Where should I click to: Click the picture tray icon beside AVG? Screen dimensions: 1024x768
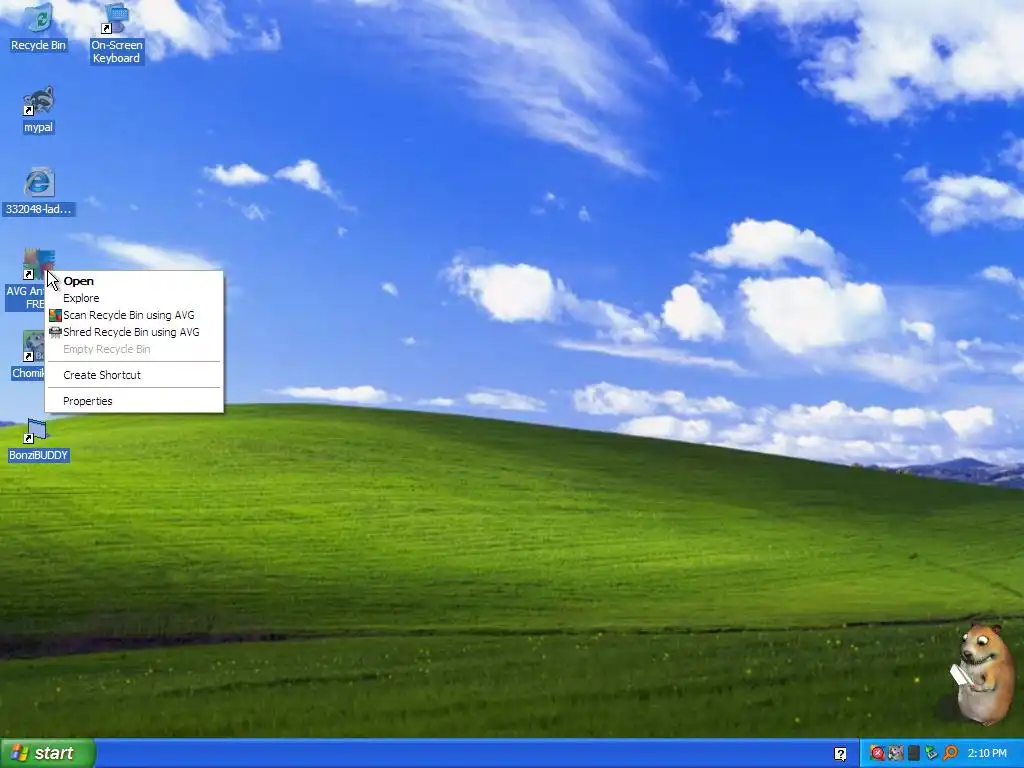click(x=895, y=753)
